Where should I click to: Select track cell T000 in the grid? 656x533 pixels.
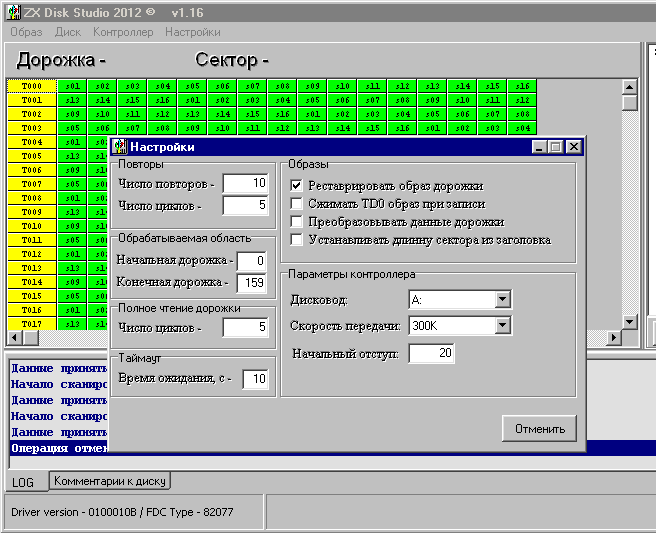31,86
